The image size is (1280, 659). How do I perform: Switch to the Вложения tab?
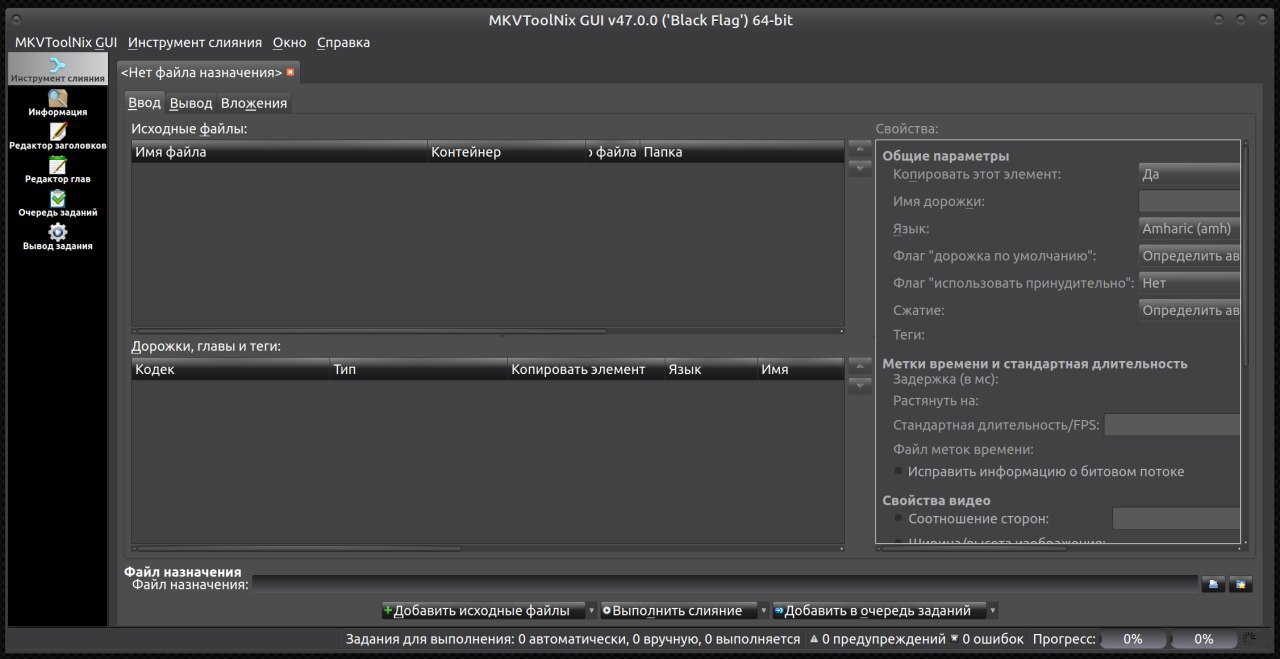click(254, 103)
